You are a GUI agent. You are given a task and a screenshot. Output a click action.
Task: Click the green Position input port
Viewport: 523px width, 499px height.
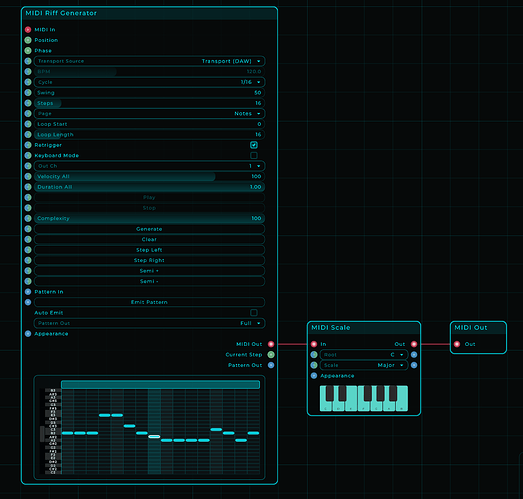pos(28,40)
